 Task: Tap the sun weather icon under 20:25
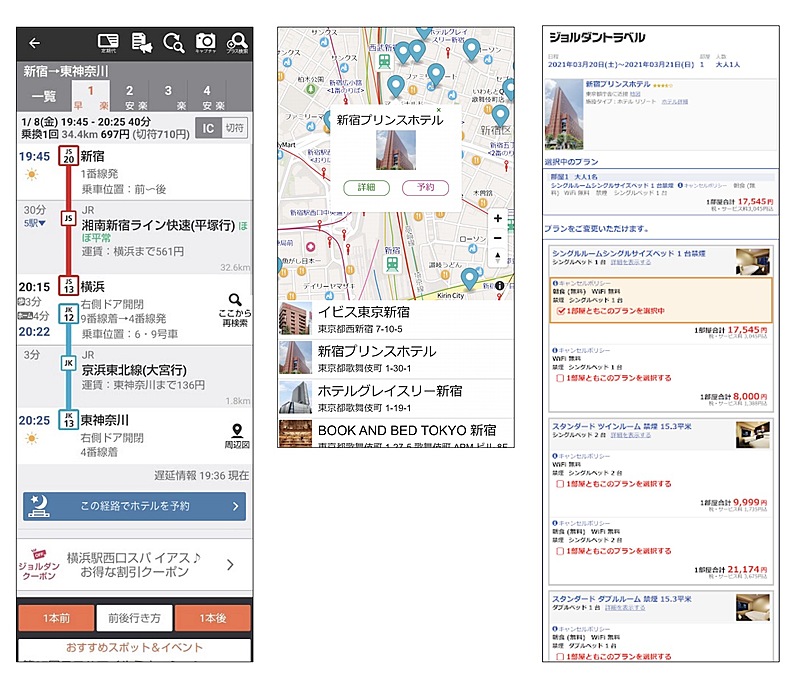32,438
